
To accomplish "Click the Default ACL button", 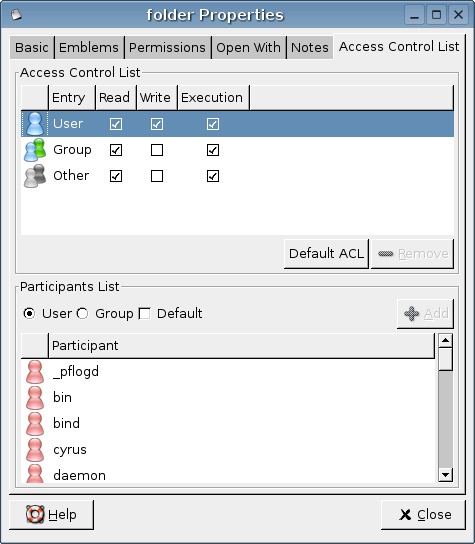I will point(326,254).
